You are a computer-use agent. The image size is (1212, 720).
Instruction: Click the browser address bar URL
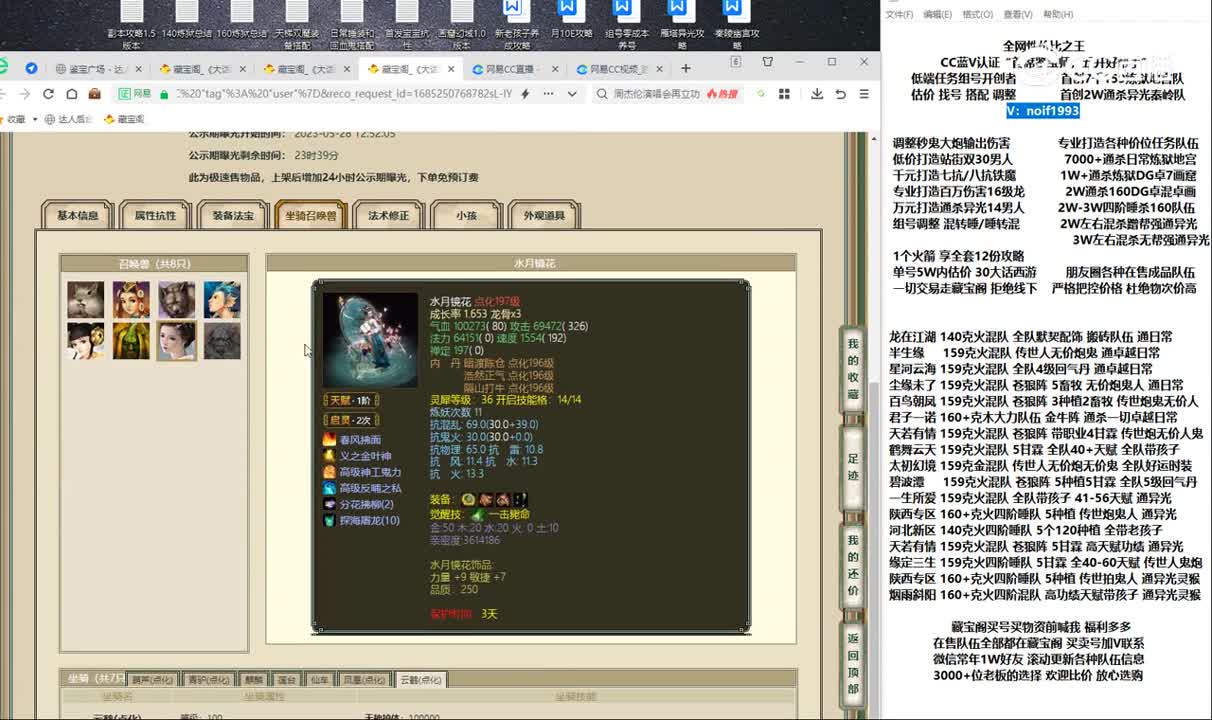click(x=344, y=94)
